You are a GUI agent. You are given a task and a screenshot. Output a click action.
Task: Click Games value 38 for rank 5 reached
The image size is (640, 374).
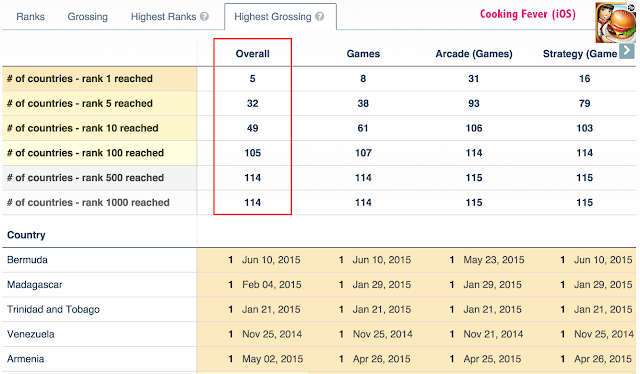pos(363,104)
